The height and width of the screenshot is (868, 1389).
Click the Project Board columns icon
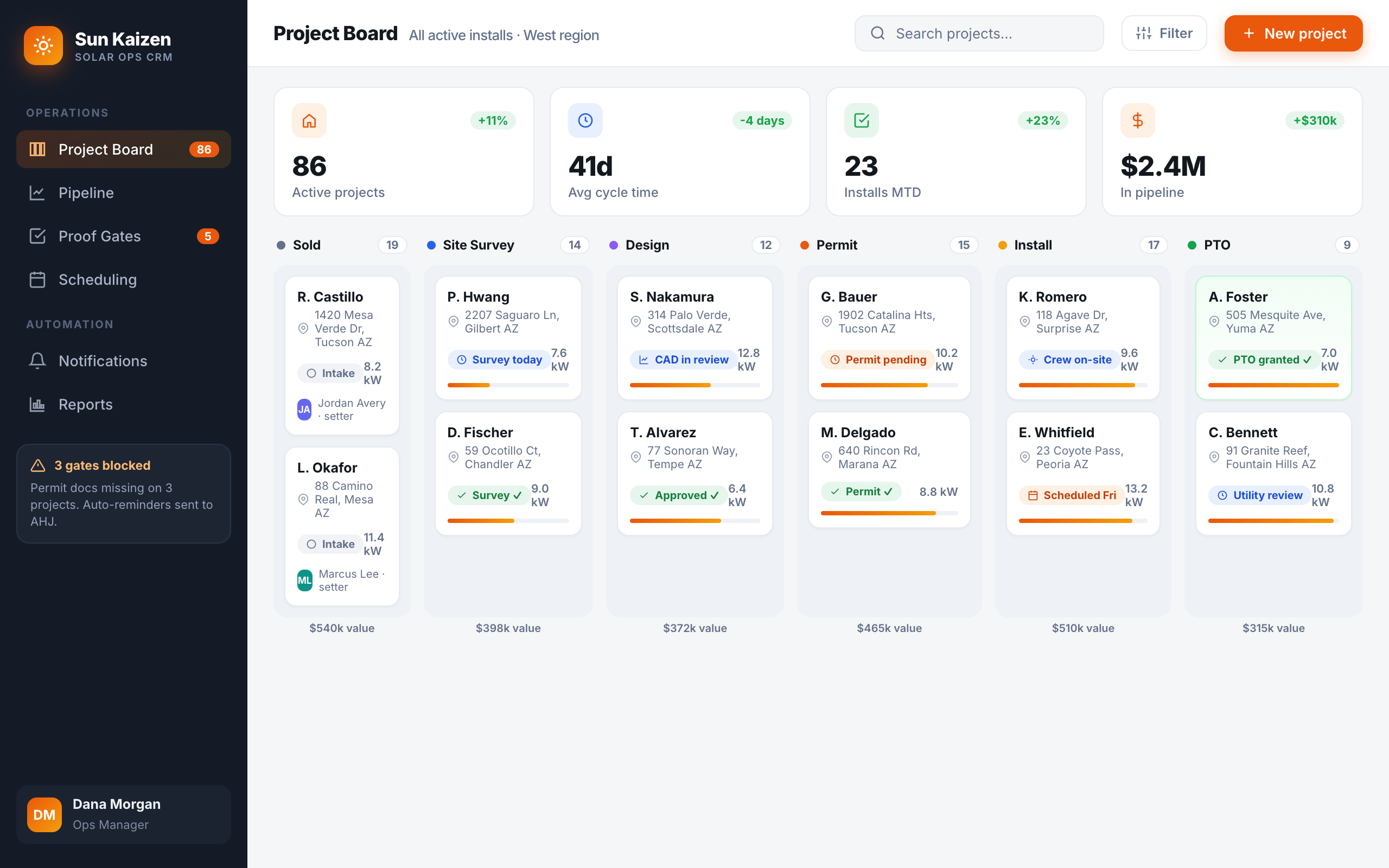tap(37, 149)
